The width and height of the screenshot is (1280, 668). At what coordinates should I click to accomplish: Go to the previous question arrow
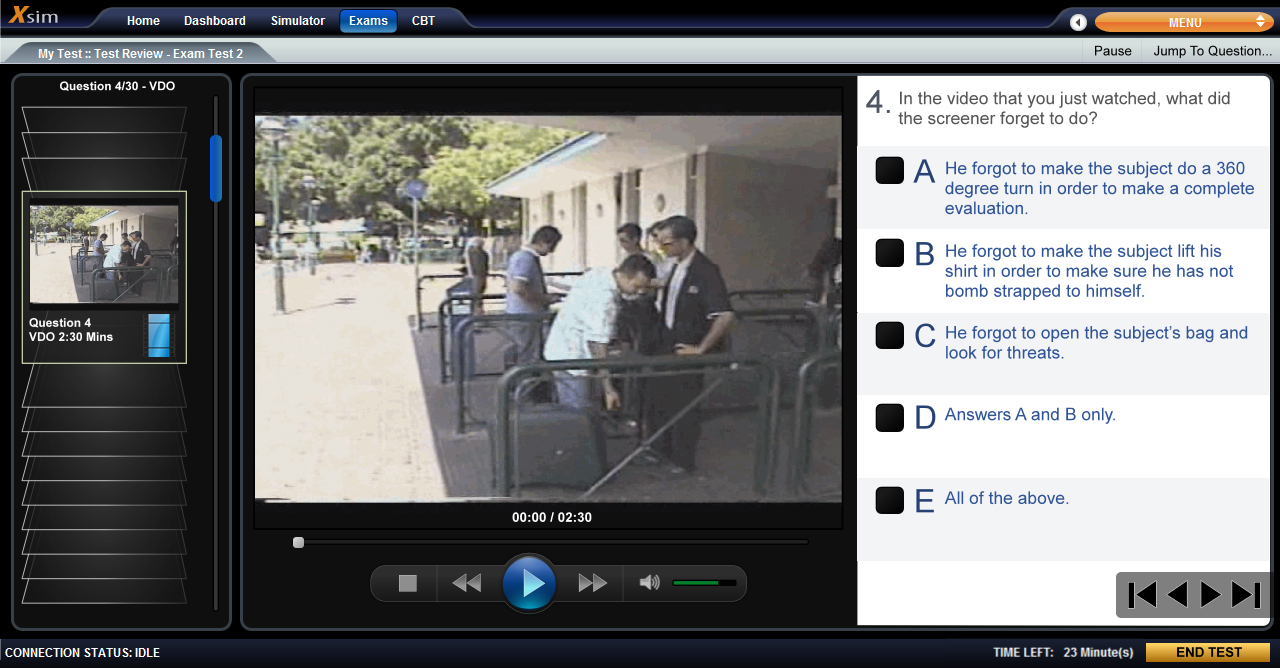1177,595
